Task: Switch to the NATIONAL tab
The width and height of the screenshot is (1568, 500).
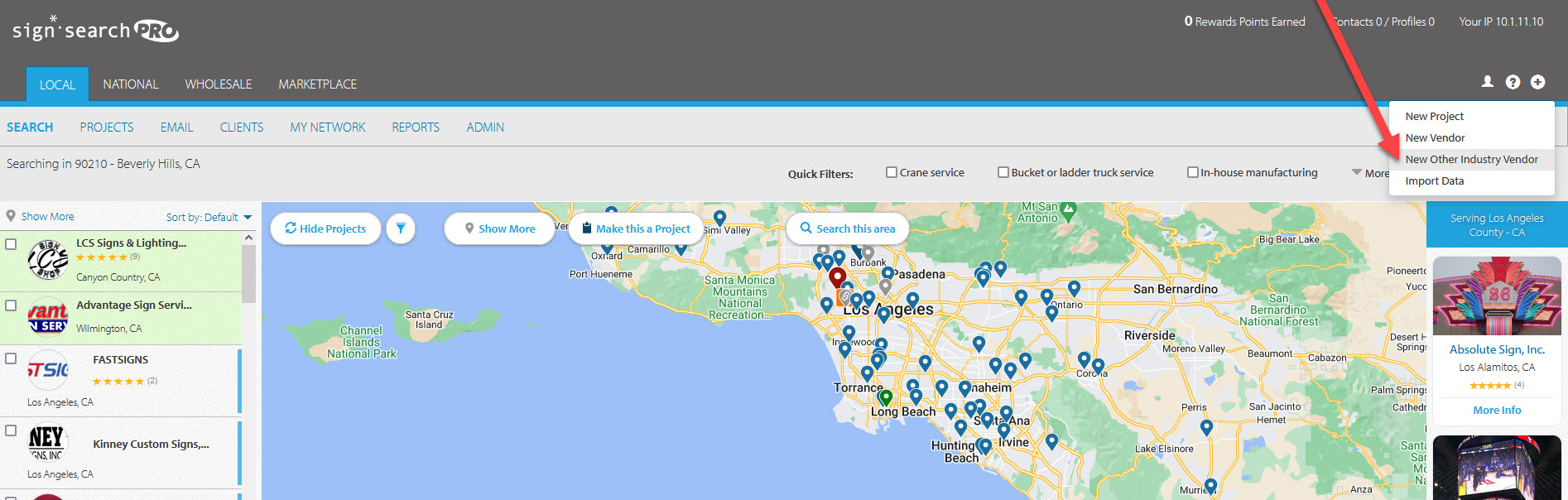Action: click(x=131, y=84)
